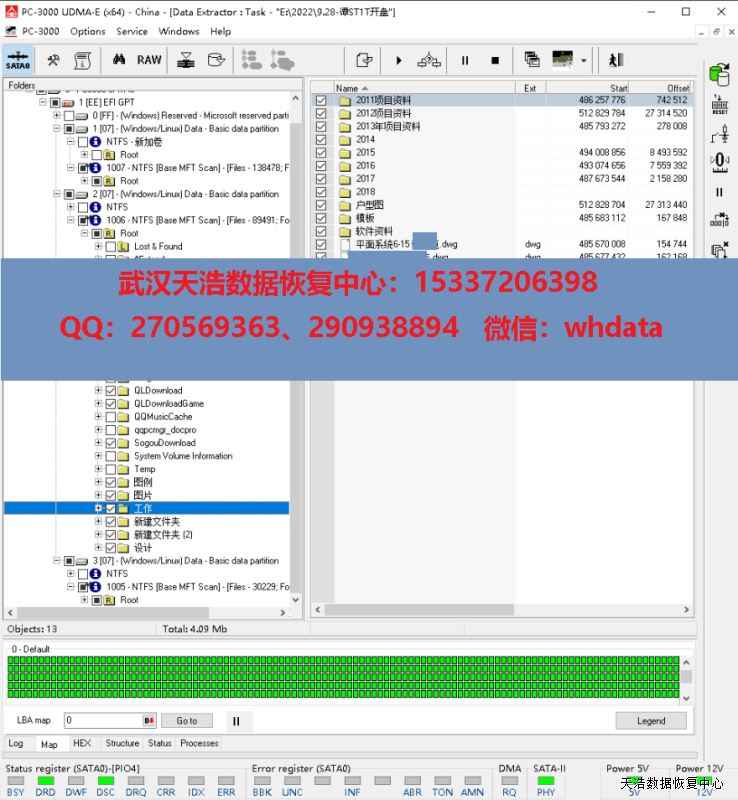Viewport: 738px width, 800px height.
Task: Click the wrench and hammer tools icon
Action: [53, 60]
